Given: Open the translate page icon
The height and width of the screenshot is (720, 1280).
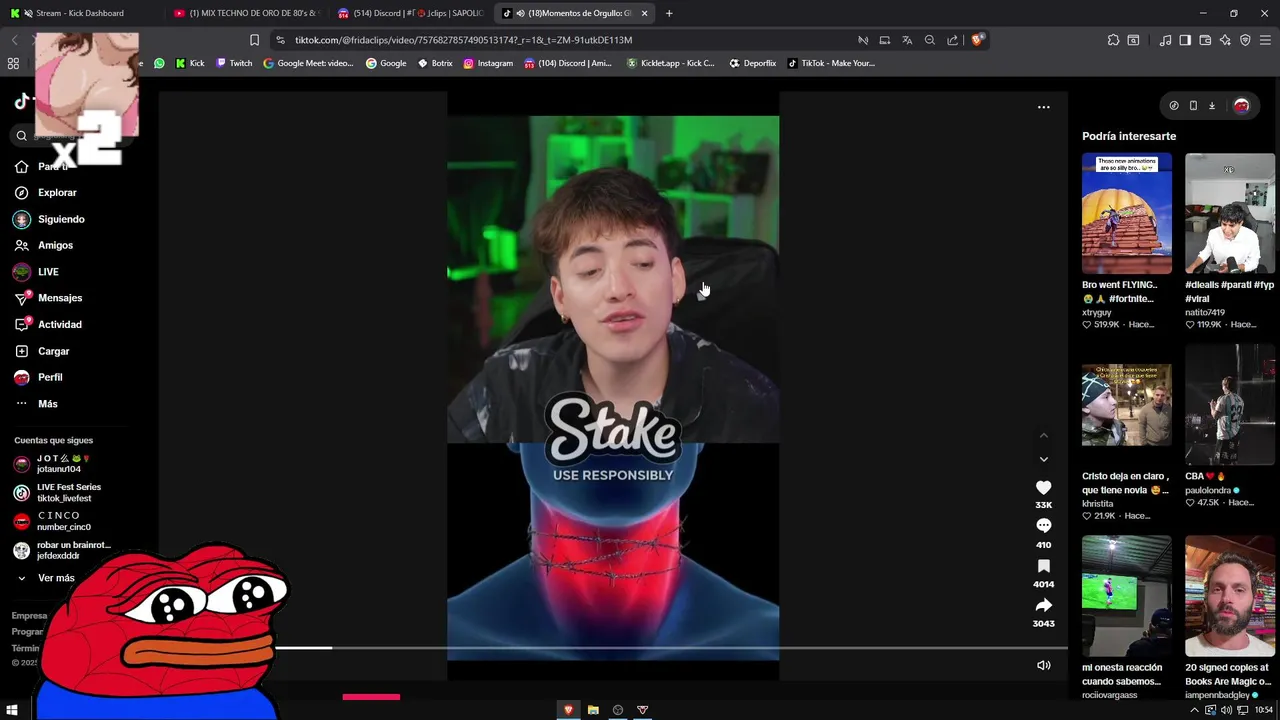Looking at the screenshot, I should (907, 40).
